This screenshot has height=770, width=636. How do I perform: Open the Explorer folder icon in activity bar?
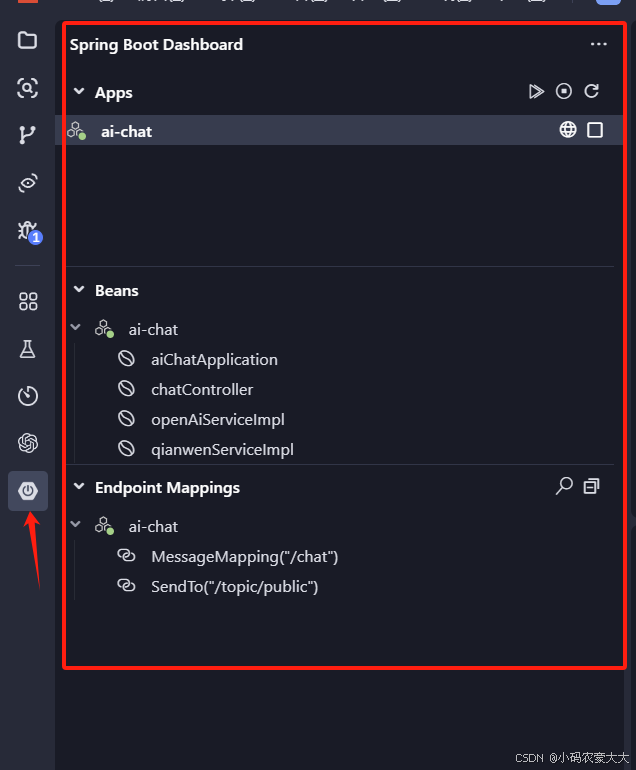28,40
